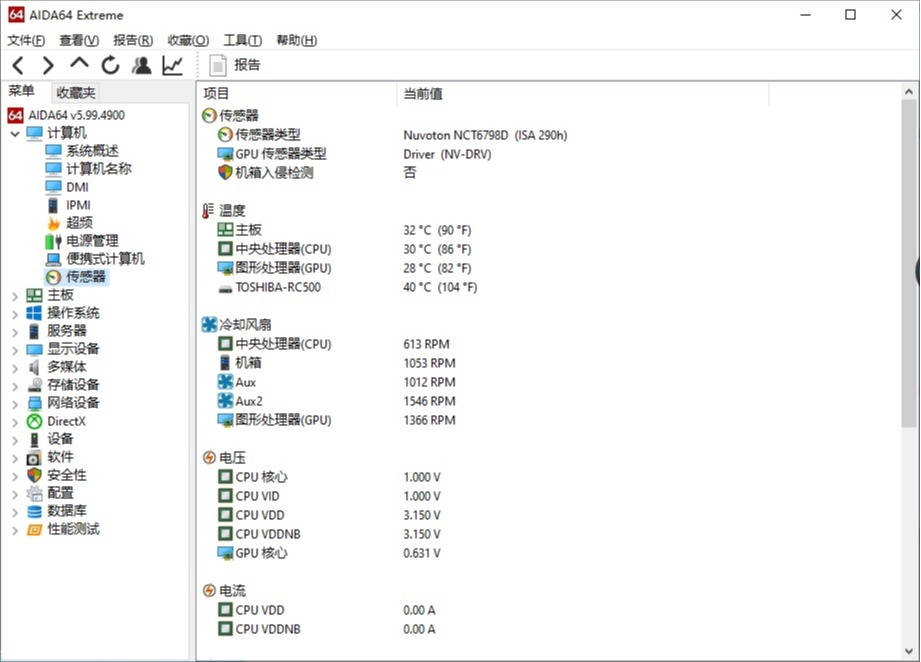Click the scroll down arrow of the report list
The height and width of the screenshot is (662, 921).
909,651
